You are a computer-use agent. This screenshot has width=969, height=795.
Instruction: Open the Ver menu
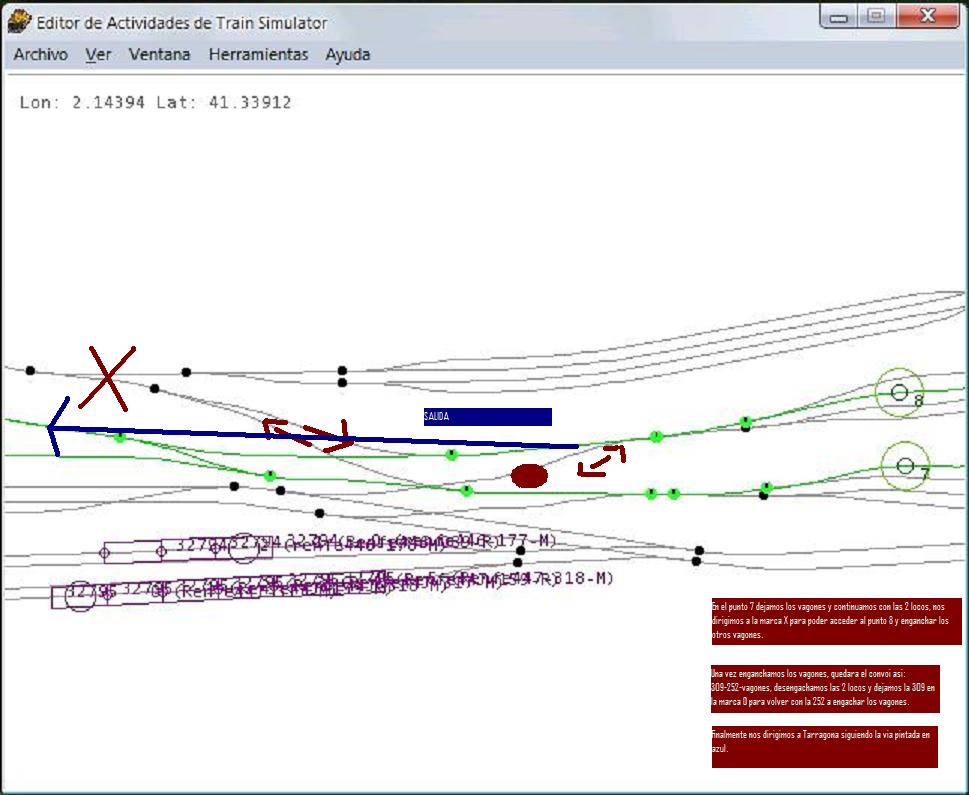(98, 55)
